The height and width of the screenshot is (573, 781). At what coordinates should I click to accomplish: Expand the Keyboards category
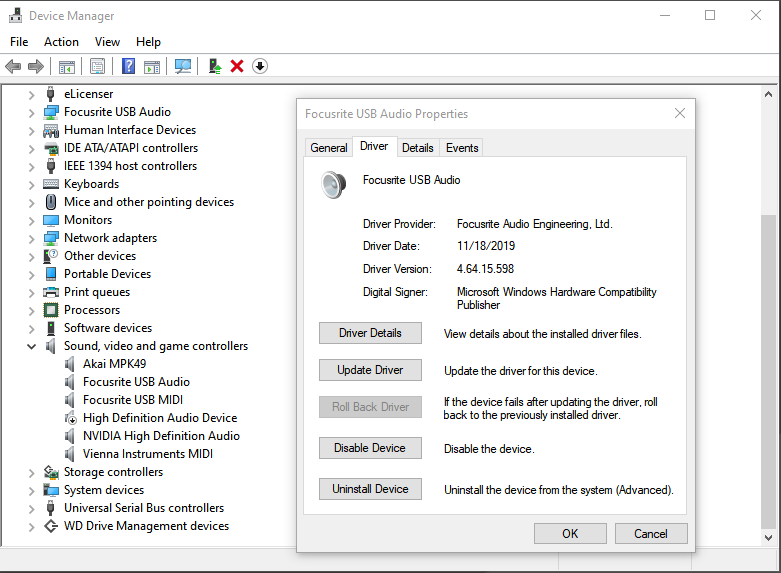[31, 184]
